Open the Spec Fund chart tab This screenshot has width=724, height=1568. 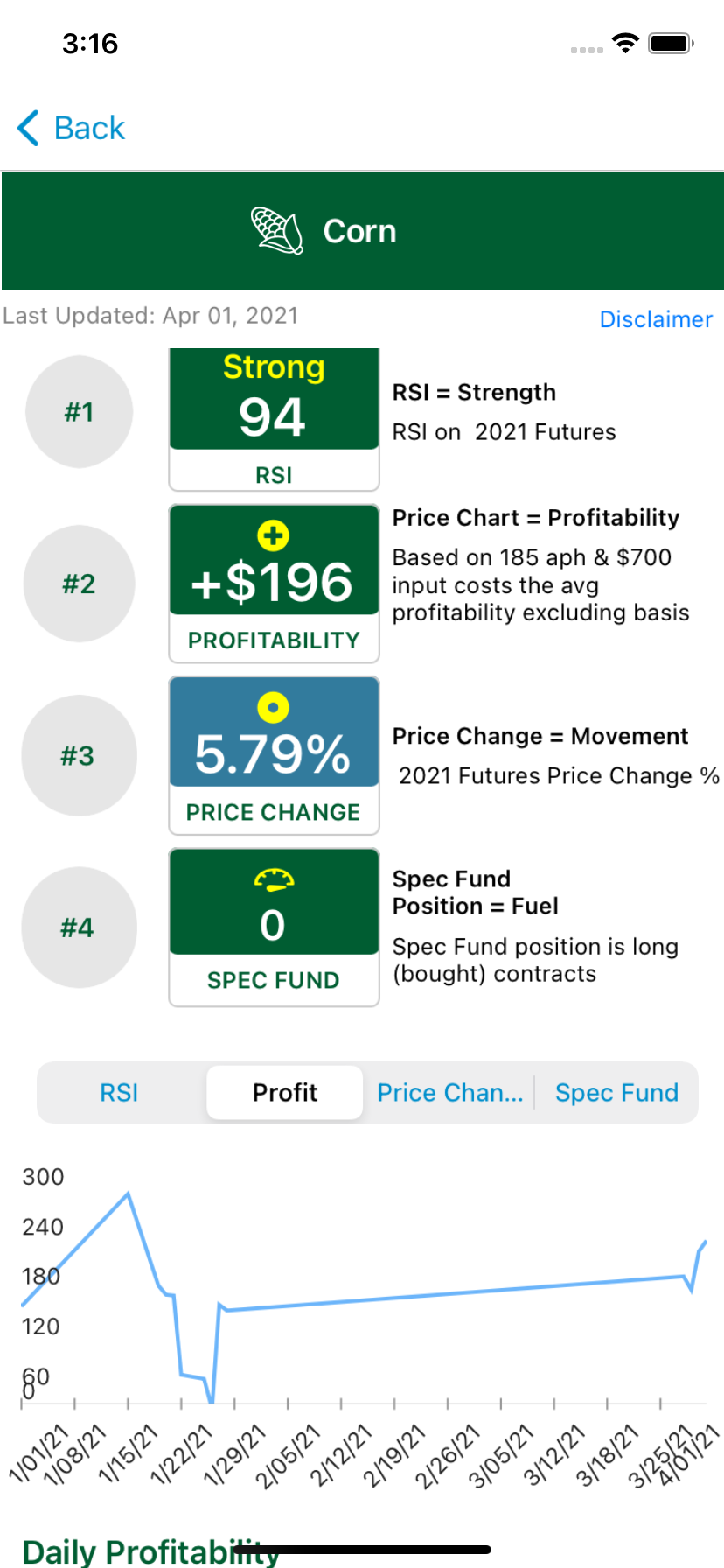point(616,1093)
